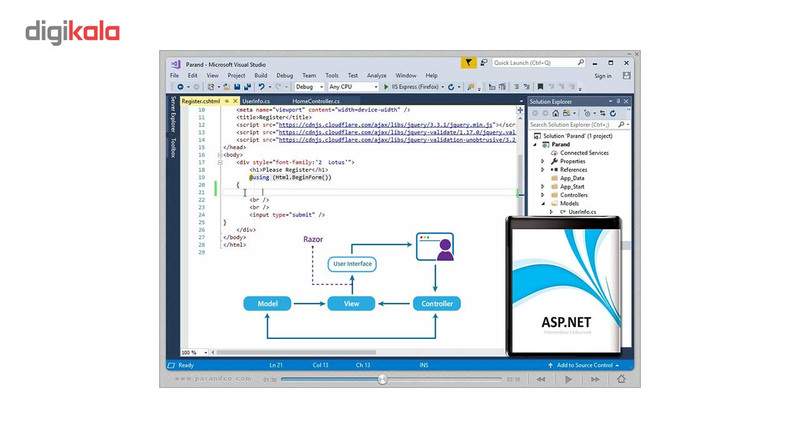Open the Debug menu
800x438 pixels.
click(285, 76)
